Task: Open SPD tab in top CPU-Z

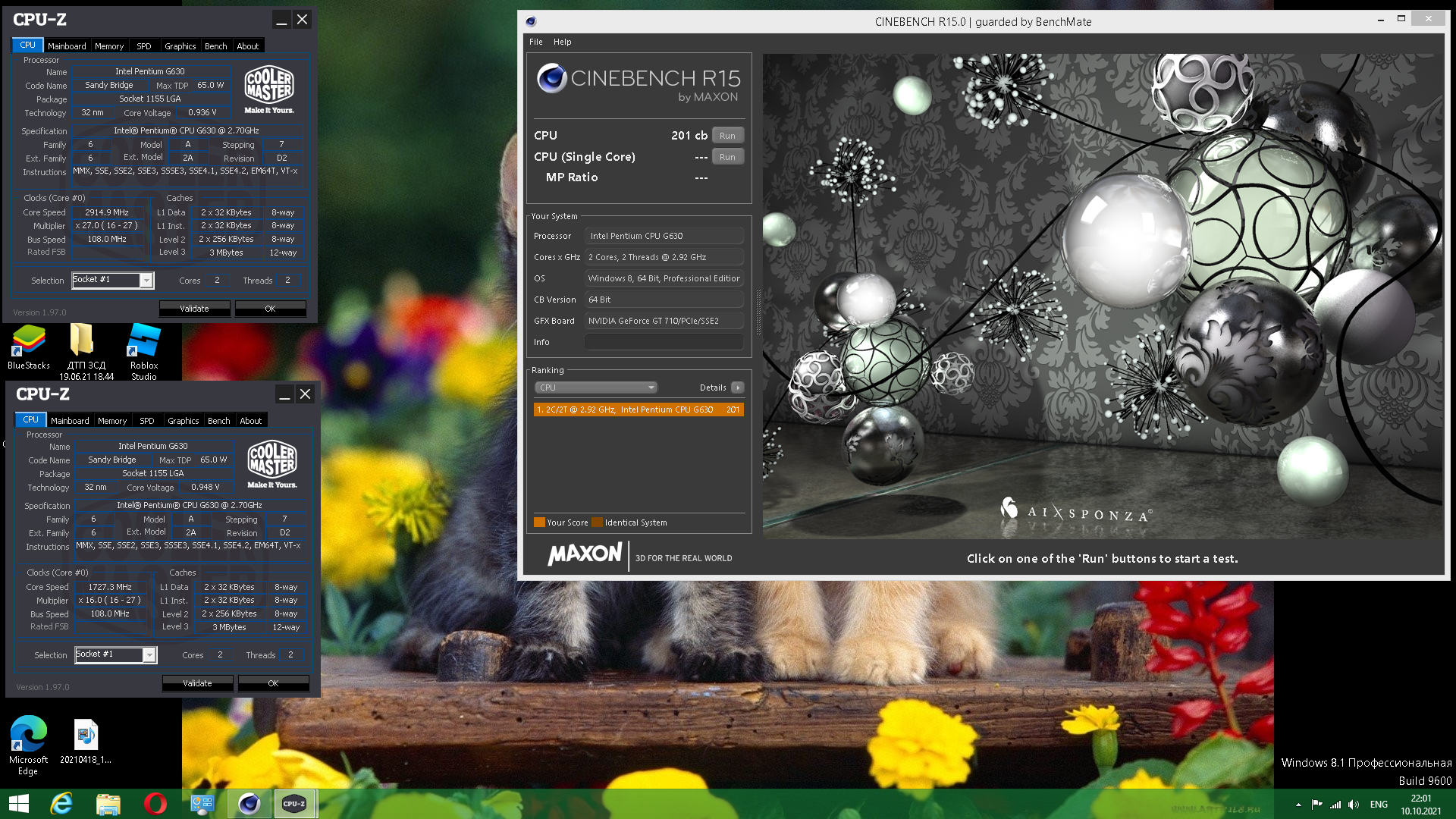Action: (x=144, y=46)
